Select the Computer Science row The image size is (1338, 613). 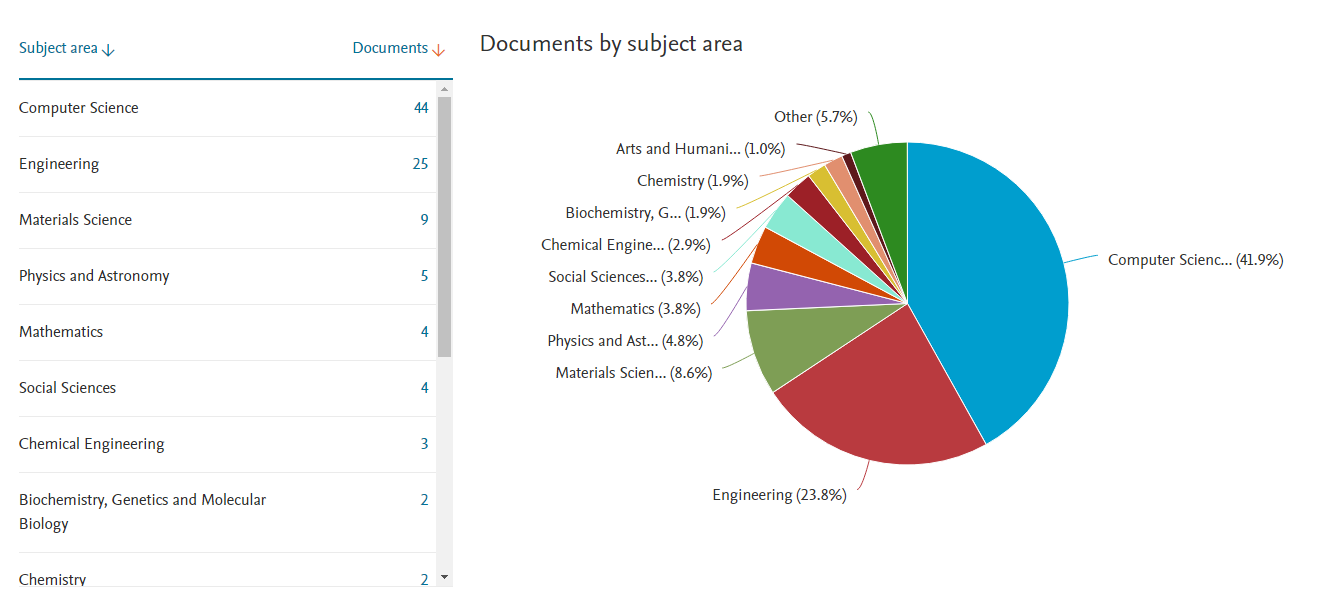click(79, 108)
